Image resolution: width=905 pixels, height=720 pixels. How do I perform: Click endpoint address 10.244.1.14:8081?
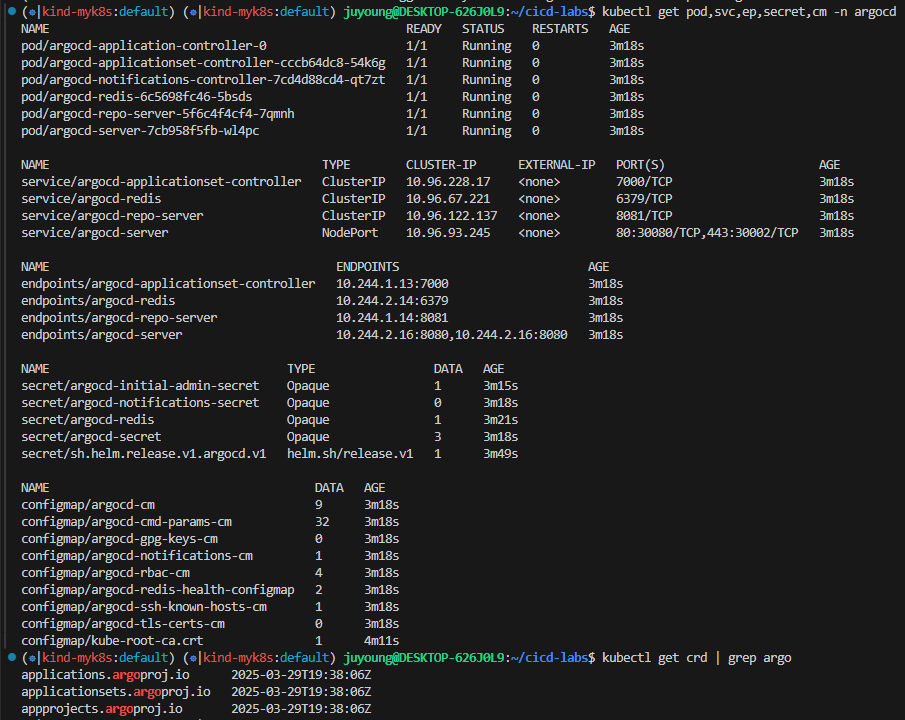[x=392, y=318]
